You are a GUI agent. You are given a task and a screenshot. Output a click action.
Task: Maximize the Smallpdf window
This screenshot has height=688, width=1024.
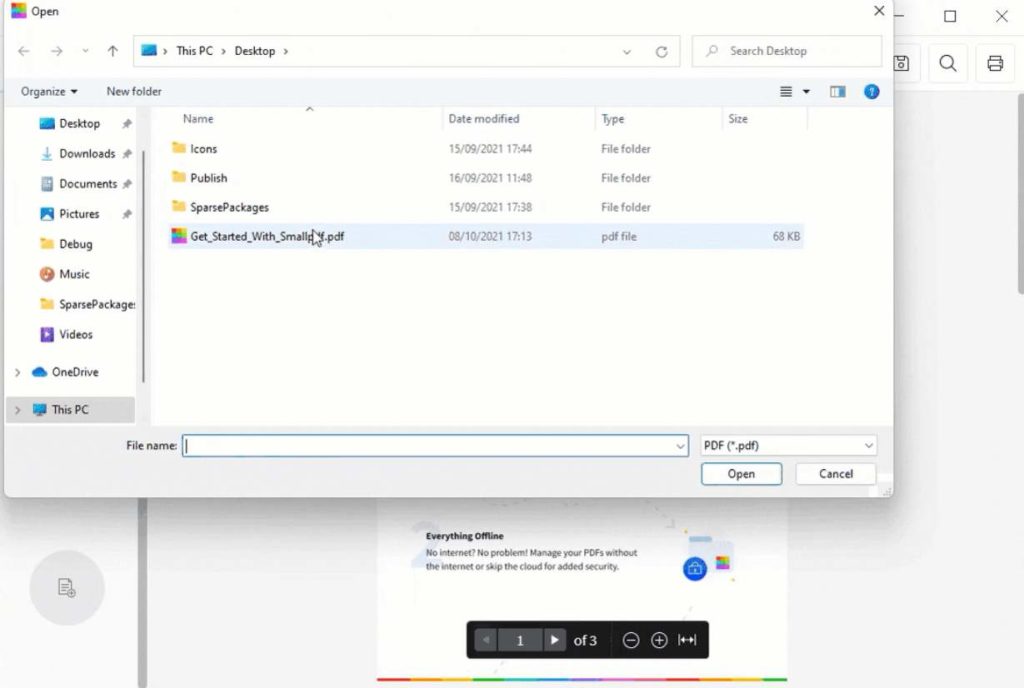coord(950,16)
